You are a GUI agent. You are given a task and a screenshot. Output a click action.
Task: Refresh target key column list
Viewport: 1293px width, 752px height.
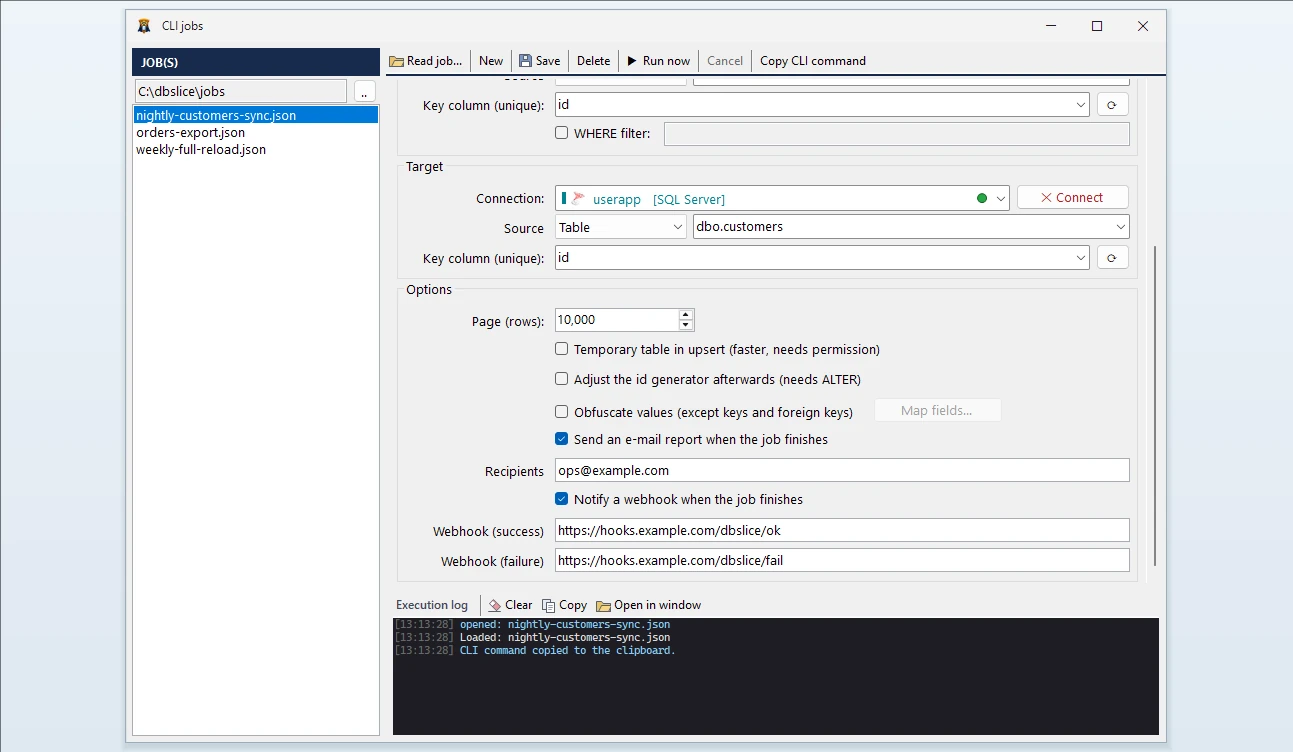tap(1113, 258)
